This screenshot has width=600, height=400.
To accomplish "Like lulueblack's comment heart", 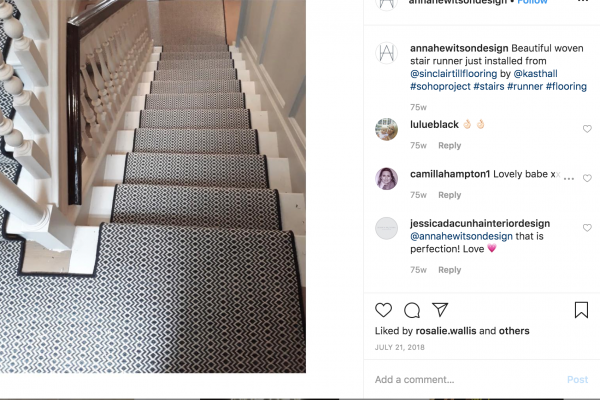I will [x=587, y=129].
